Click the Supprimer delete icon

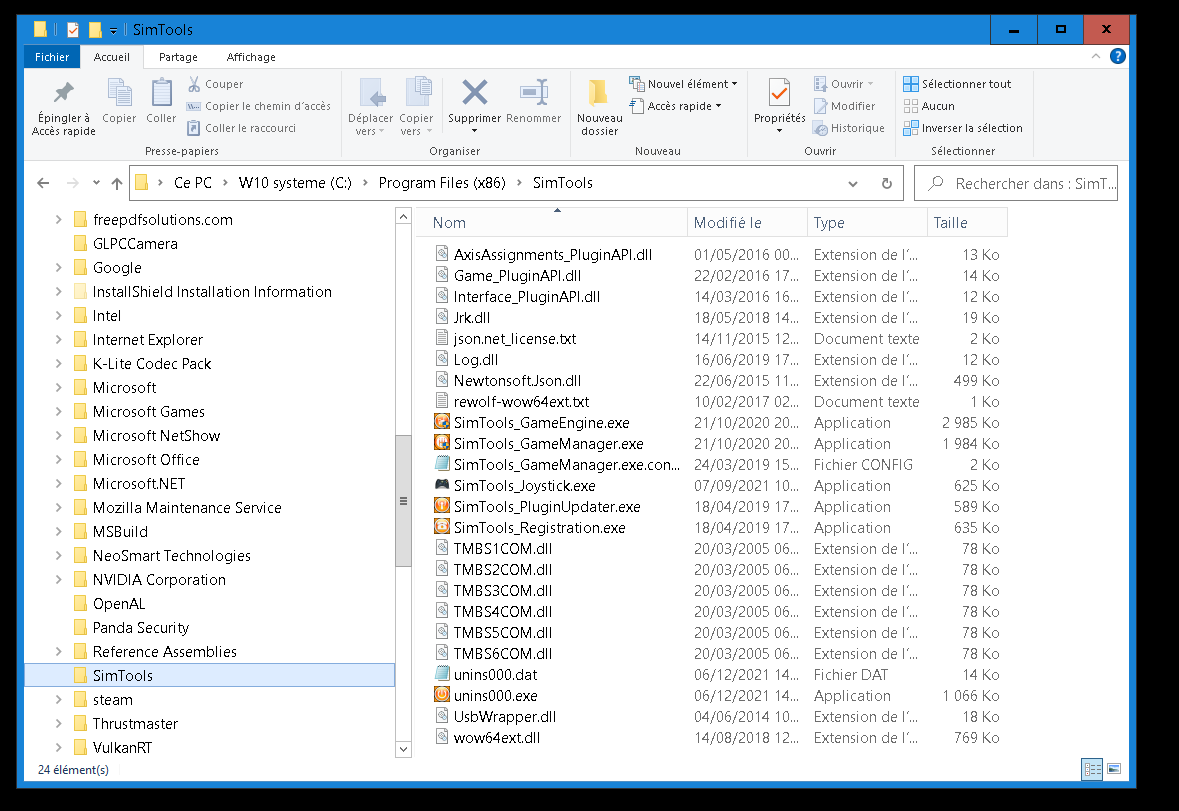[x=474, y=94]
